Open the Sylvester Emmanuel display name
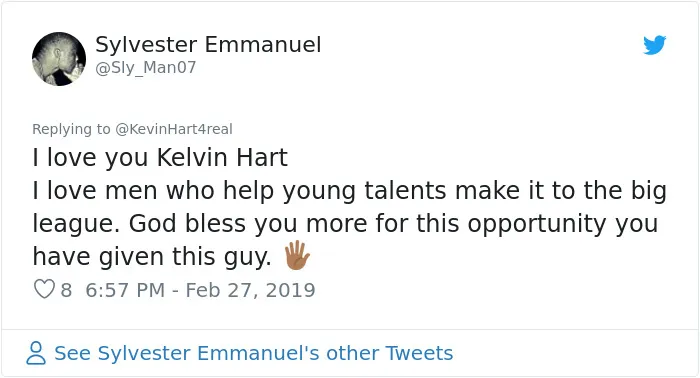700x378 pixels. click(x=208, y=44)
